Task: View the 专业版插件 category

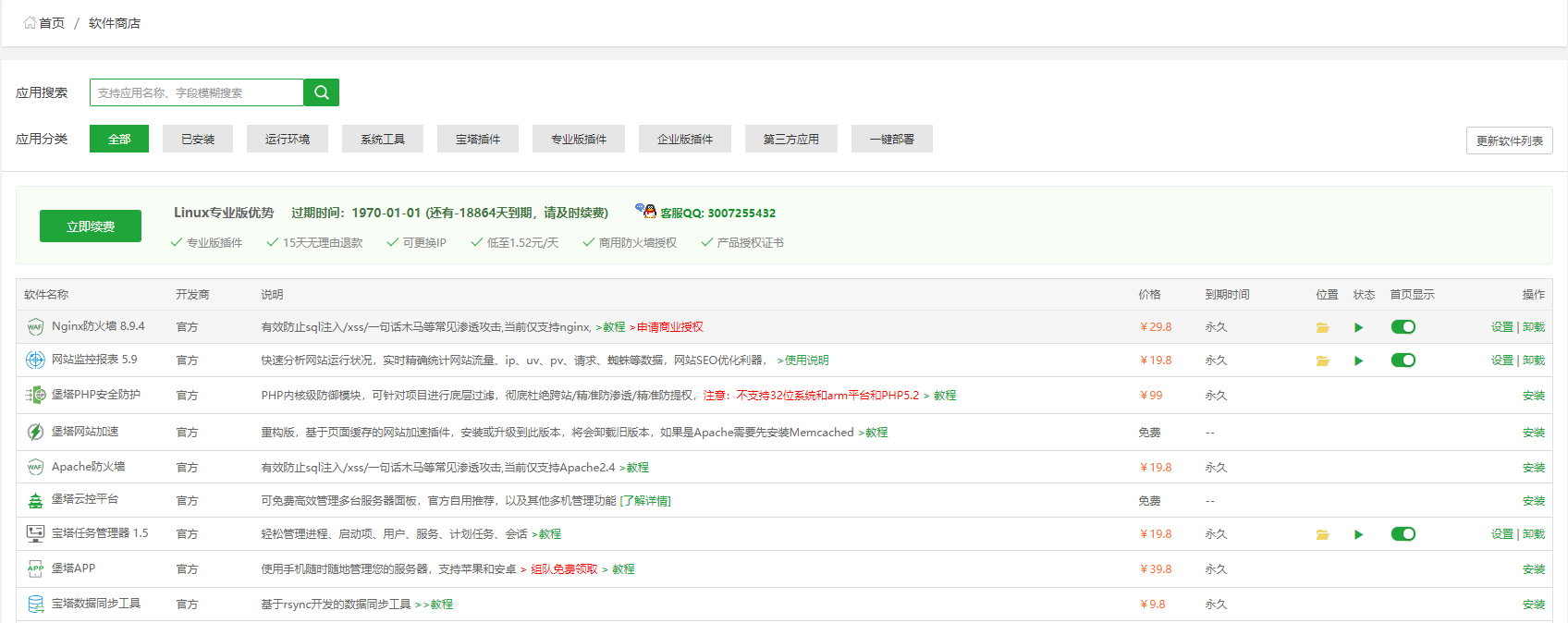Action: pyautogui.click(x=579, y=139)
